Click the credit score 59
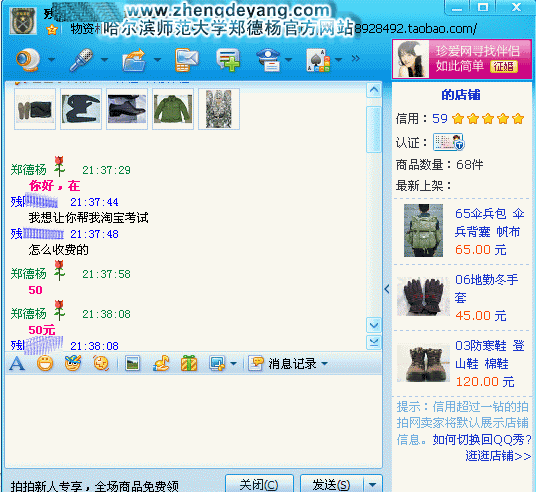The height and width of the screenshot is (492, 536). [440, 119]
